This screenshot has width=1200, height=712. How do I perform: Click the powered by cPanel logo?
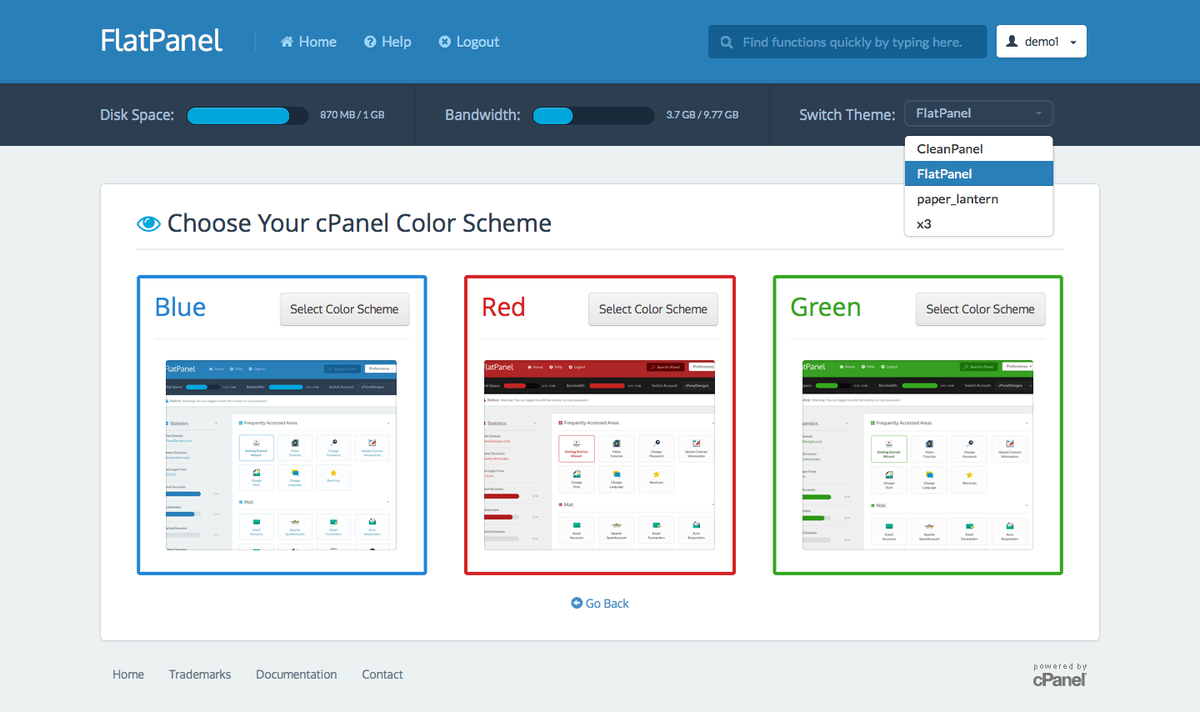tap(1060, 675)
